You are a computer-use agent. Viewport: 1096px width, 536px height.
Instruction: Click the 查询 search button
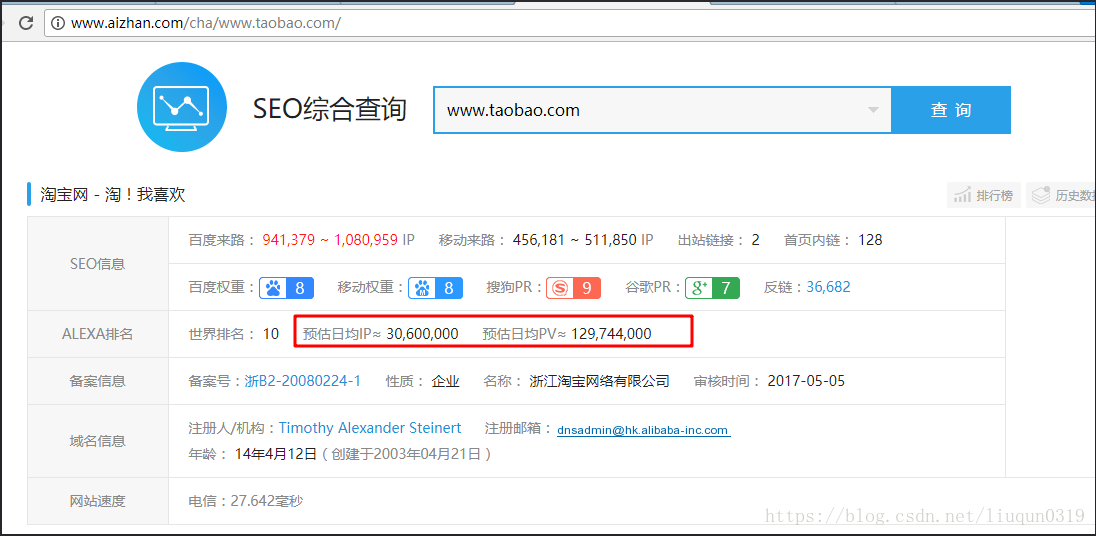pos(951,110)
